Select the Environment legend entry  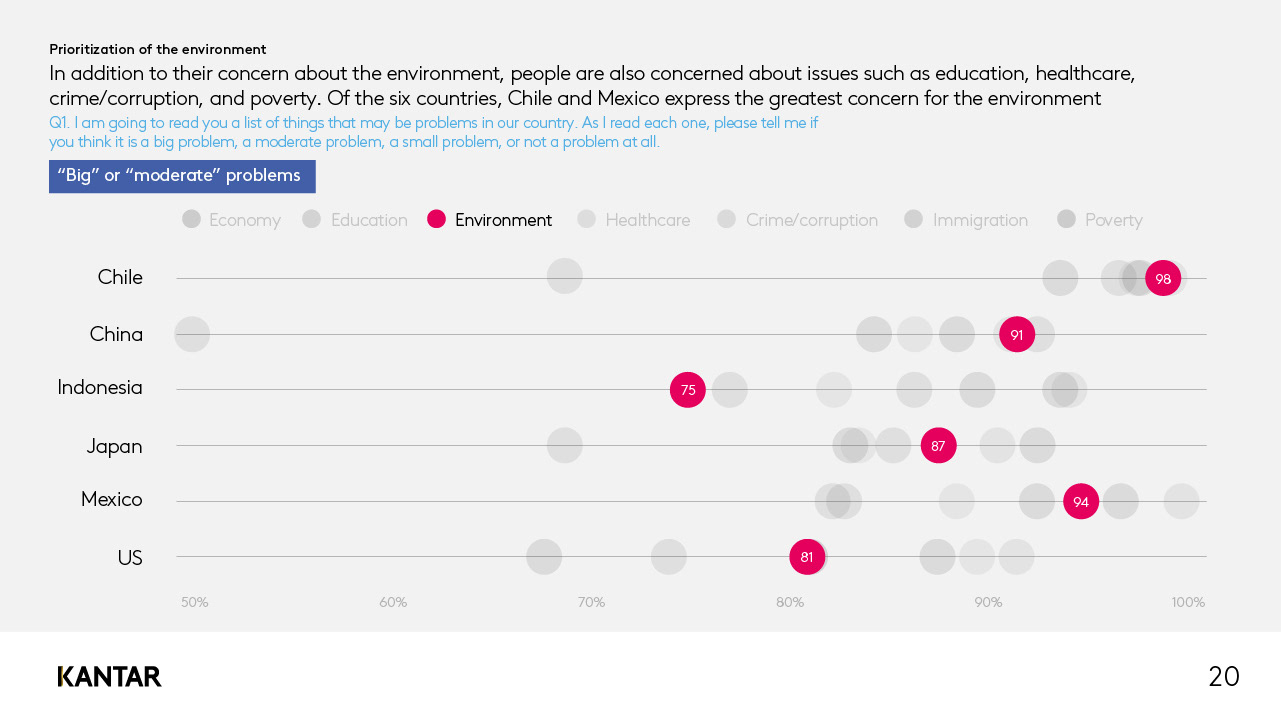tap(490, 220)
